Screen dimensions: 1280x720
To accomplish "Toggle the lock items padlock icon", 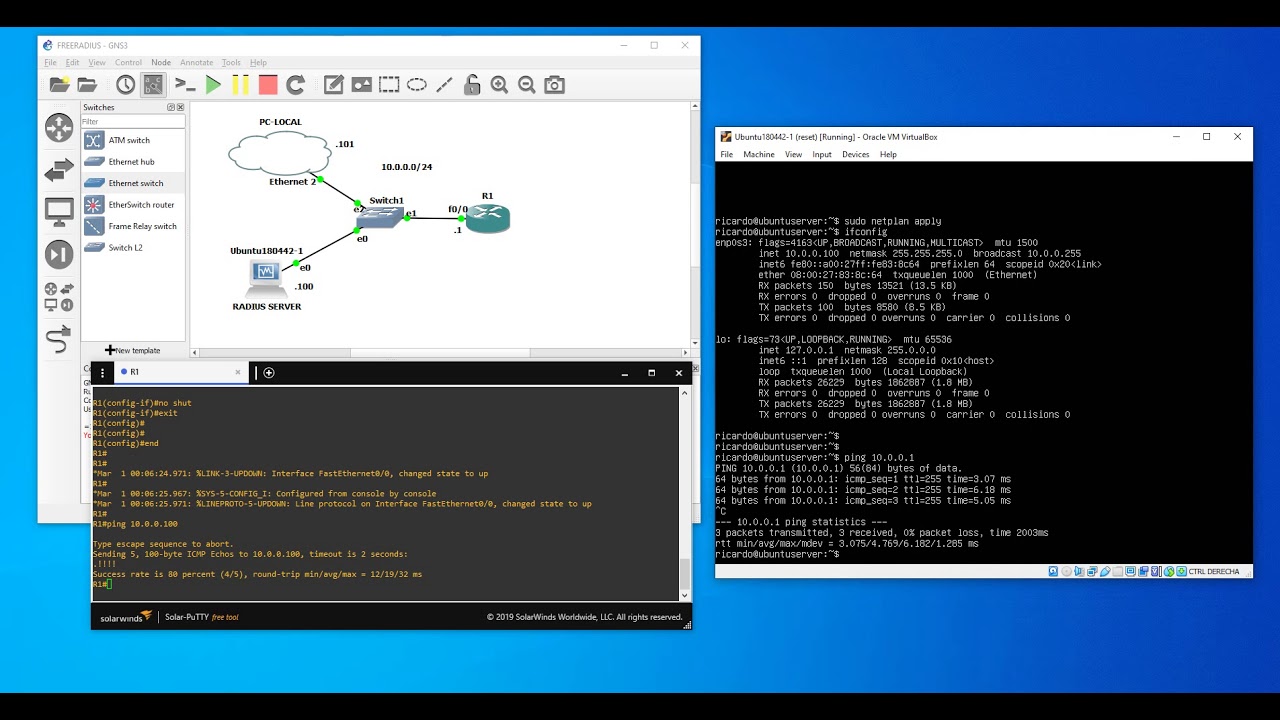I will click(x=472, y=85).
